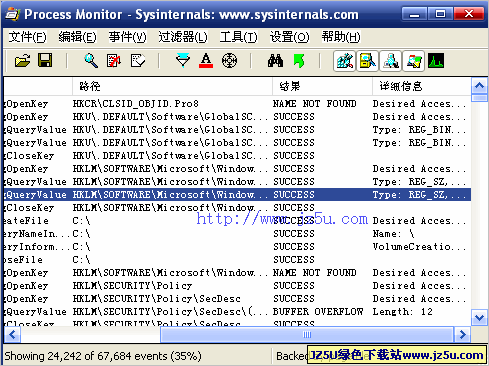Toggle the Capture magnifier icon

[x=91, y=61]
